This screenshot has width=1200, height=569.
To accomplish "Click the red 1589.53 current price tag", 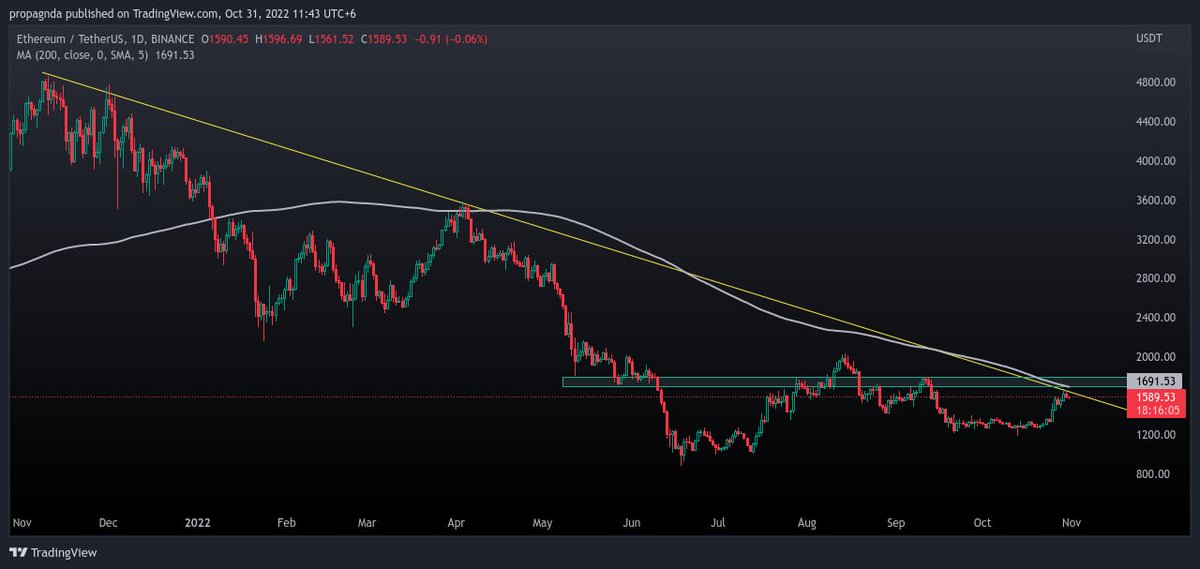I will coord(1155,397).
